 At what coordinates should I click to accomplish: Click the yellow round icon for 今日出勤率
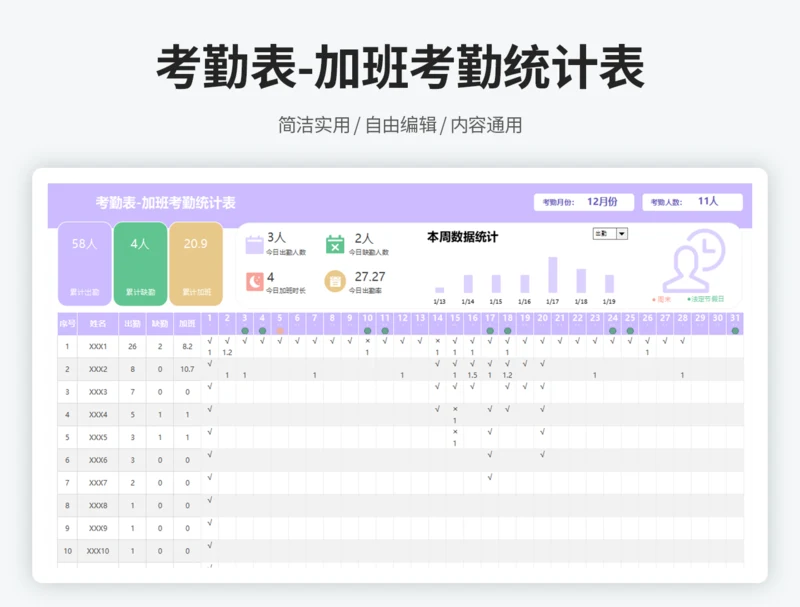point(335,281)
